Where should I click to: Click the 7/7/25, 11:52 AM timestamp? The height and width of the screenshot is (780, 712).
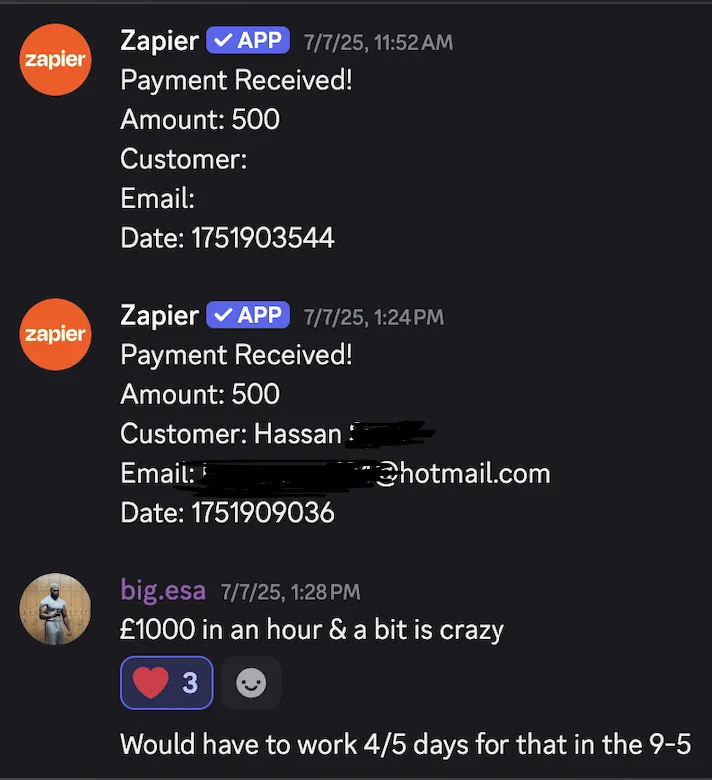[x=379, y=42]
